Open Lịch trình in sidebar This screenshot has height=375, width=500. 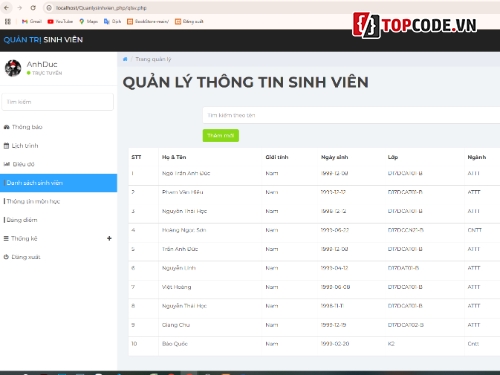pos(25,146)
